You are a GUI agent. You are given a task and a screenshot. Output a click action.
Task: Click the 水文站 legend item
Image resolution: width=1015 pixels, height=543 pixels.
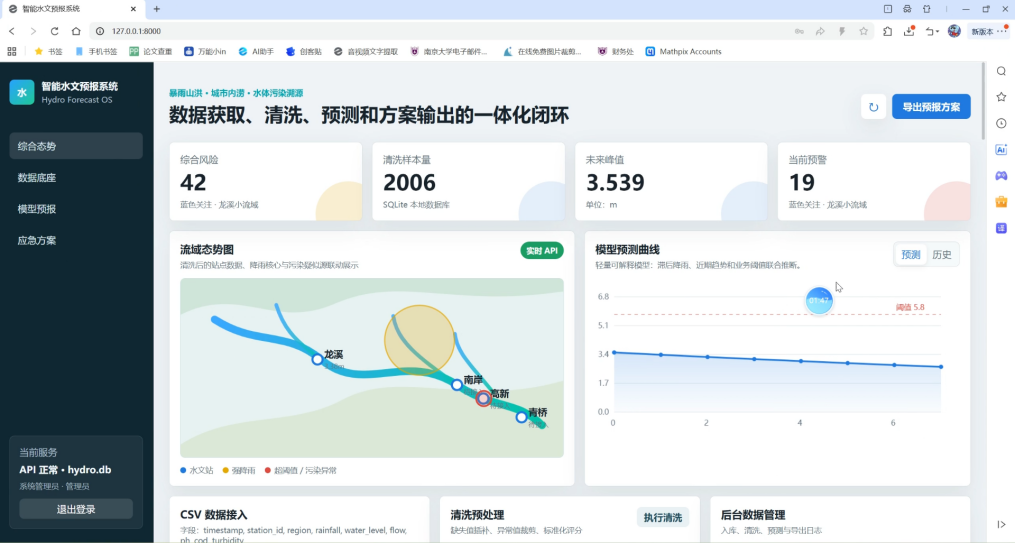(197, 471)
